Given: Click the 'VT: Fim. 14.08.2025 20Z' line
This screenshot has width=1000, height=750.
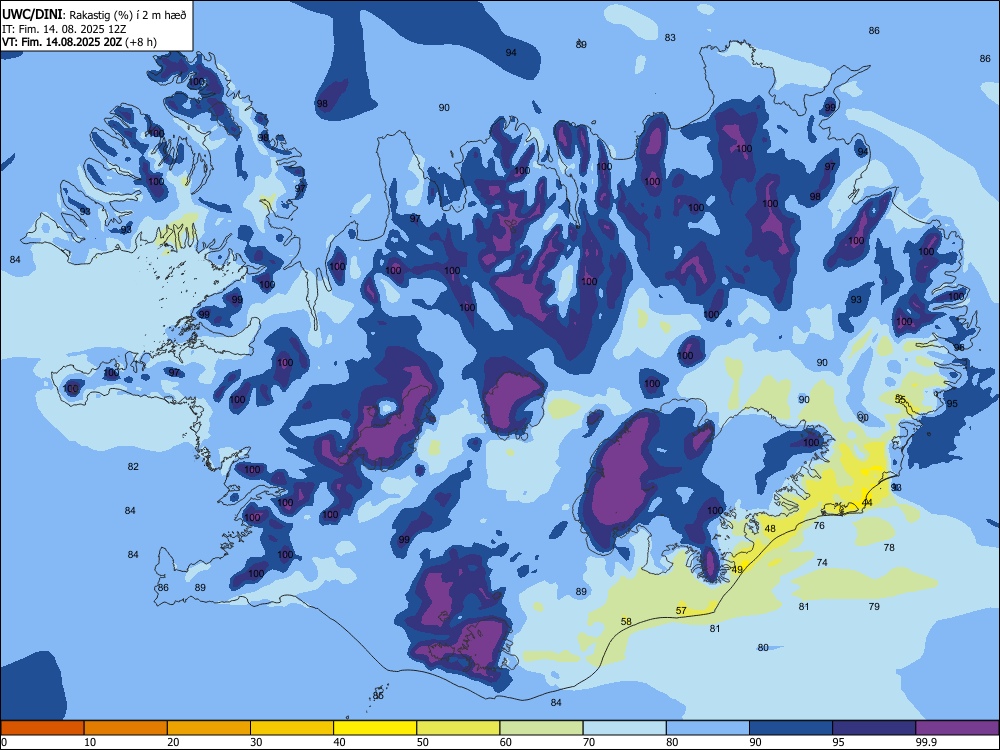Looking at the screenshot, I should (62, 42).
